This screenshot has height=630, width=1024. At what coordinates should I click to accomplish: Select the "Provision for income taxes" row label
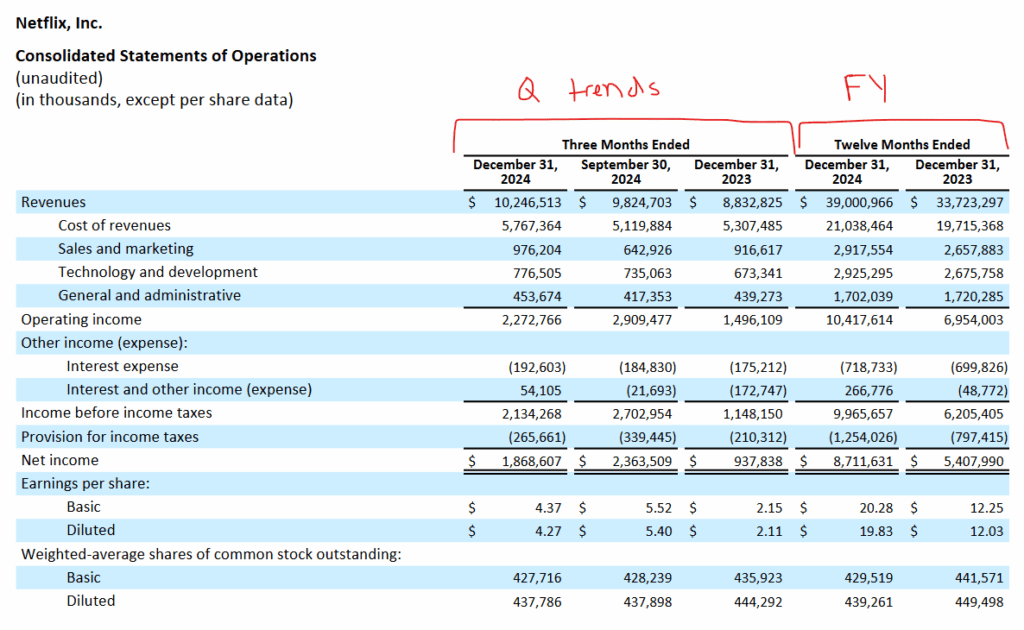pos(110,437)
